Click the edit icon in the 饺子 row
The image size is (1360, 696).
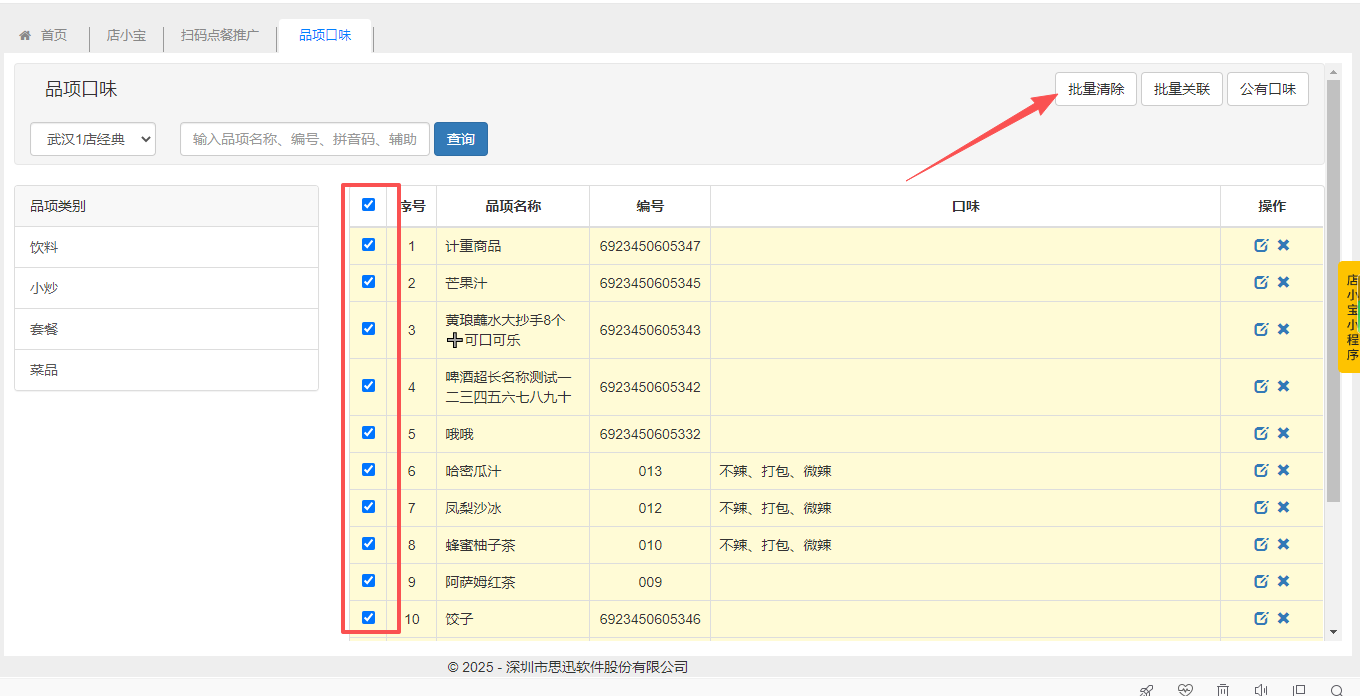point(1261,618)
